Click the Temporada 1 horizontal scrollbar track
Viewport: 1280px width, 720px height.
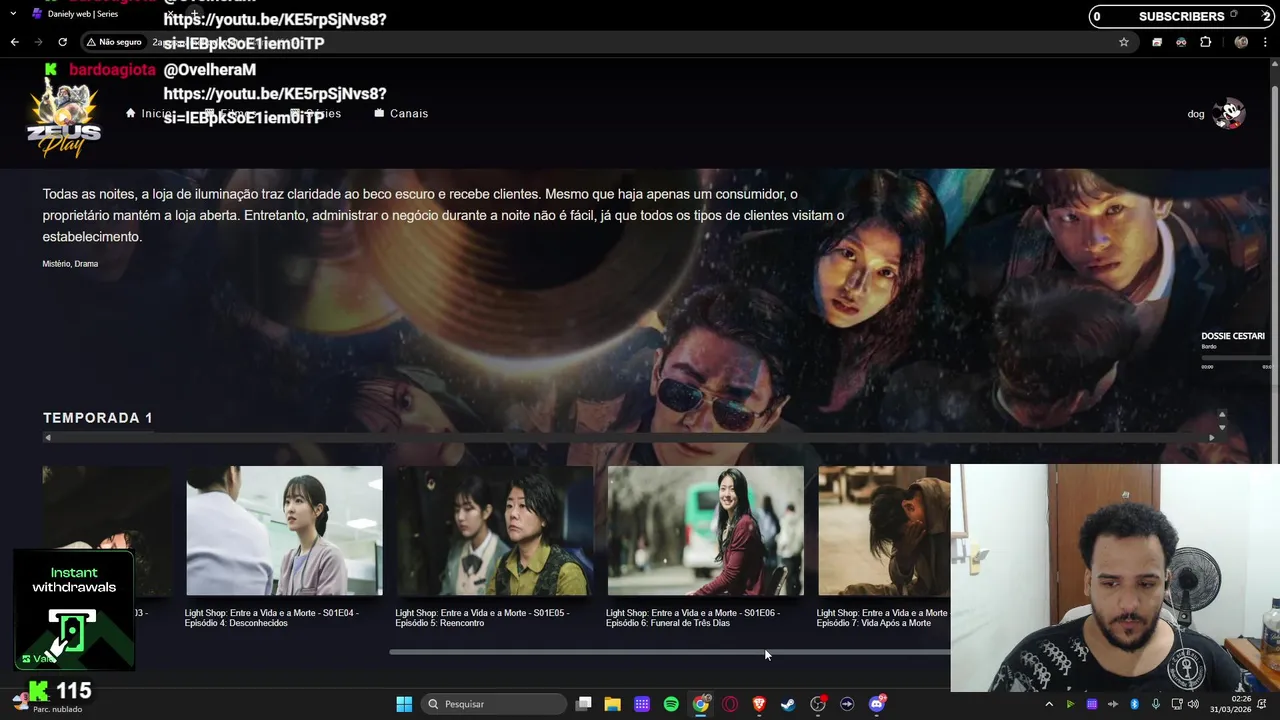coord(629,438)
